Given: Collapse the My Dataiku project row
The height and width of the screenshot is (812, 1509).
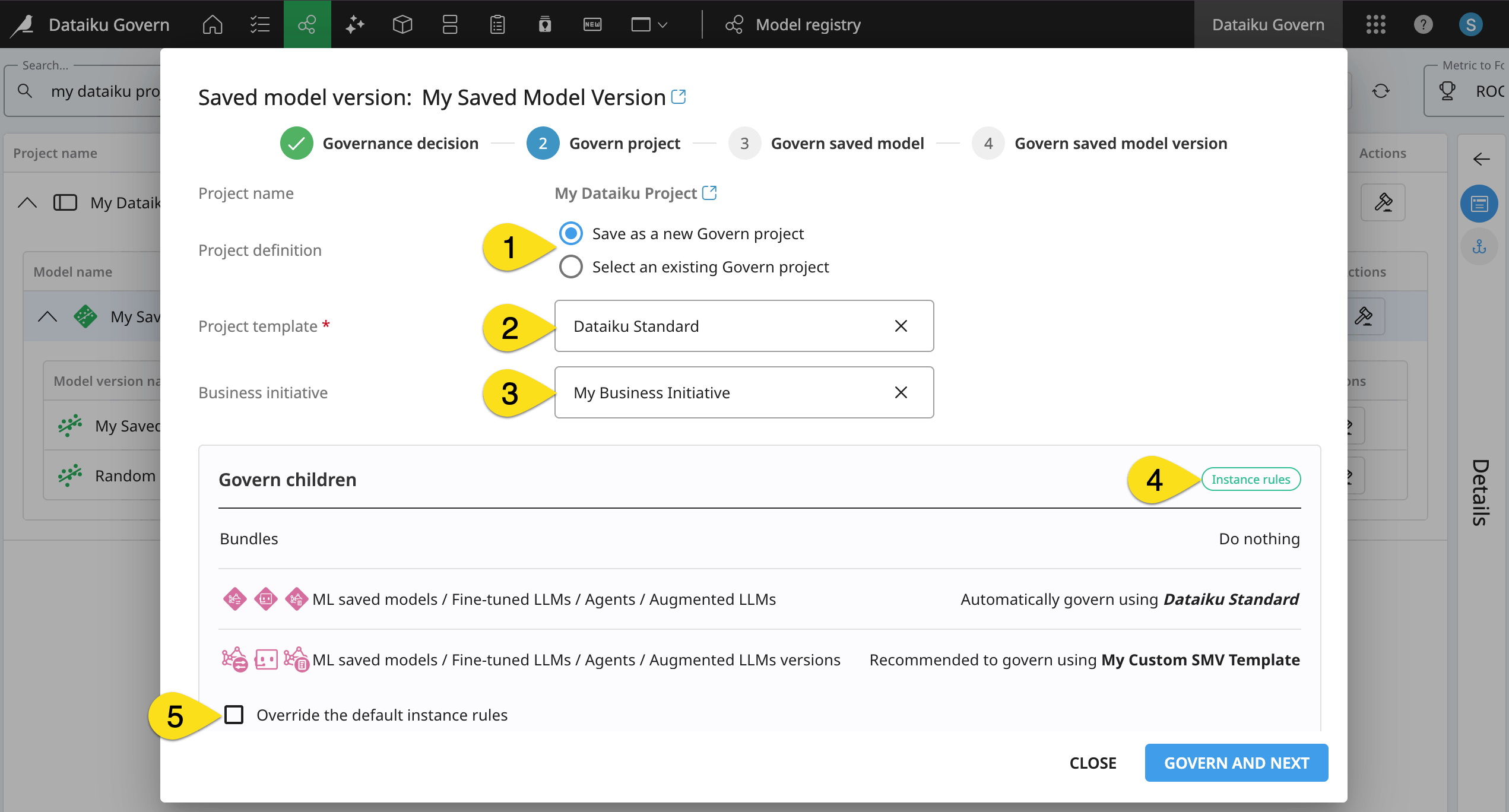Looking at the screenshot, I should [x=27, y=202].
